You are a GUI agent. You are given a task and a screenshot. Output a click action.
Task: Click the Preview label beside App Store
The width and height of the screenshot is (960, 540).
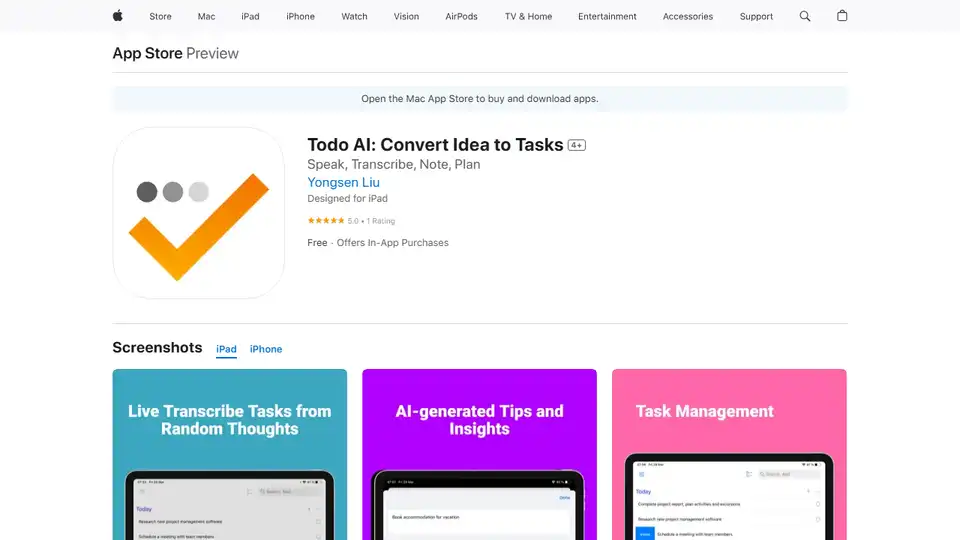[x=212, y=53]
